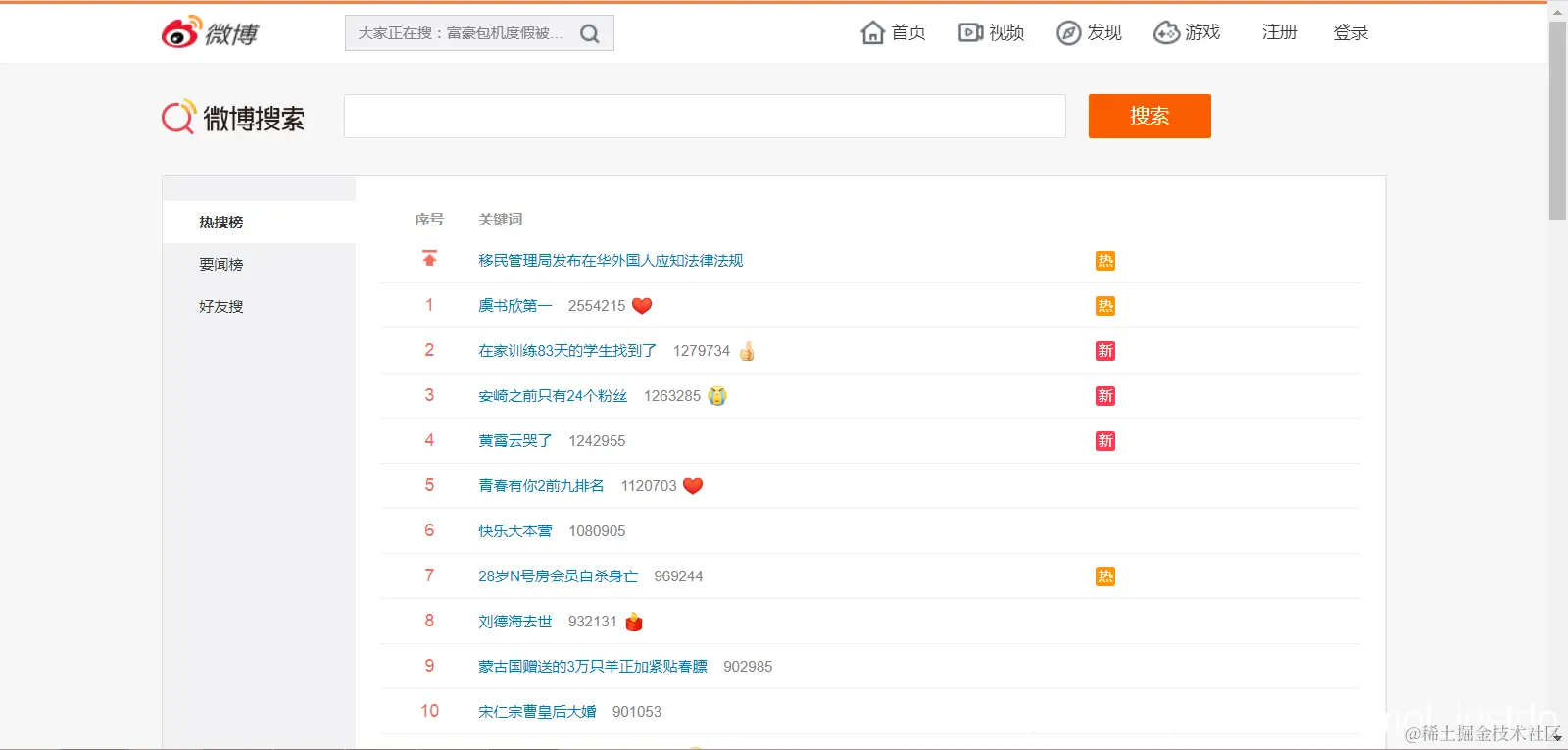Viewport: 1568px width, 750px height.
Task: Click the heart emoji beside 虞书欣第一
Action: pyautogui.click(x=642, y=306)
